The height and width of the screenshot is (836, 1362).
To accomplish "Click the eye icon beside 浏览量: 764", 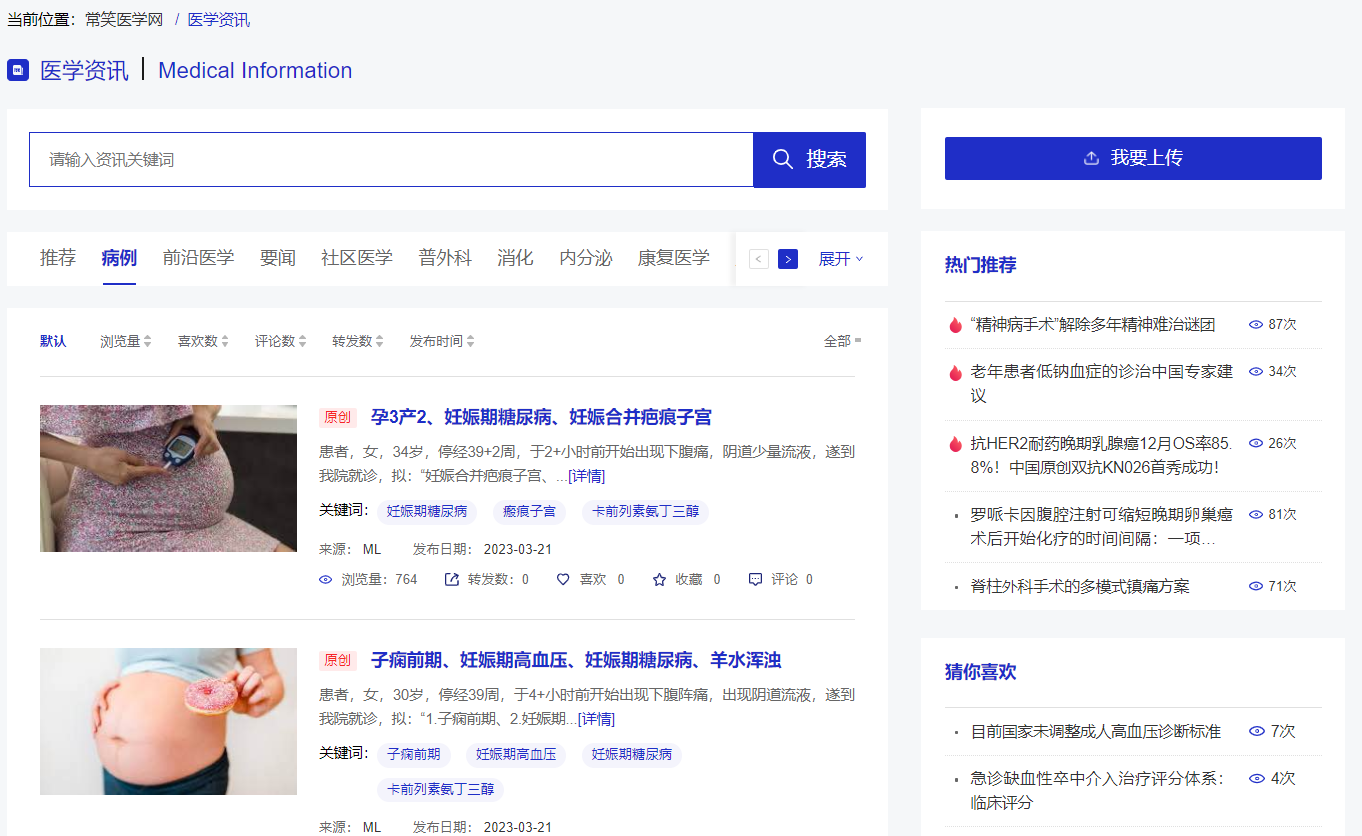I will 325,579.
